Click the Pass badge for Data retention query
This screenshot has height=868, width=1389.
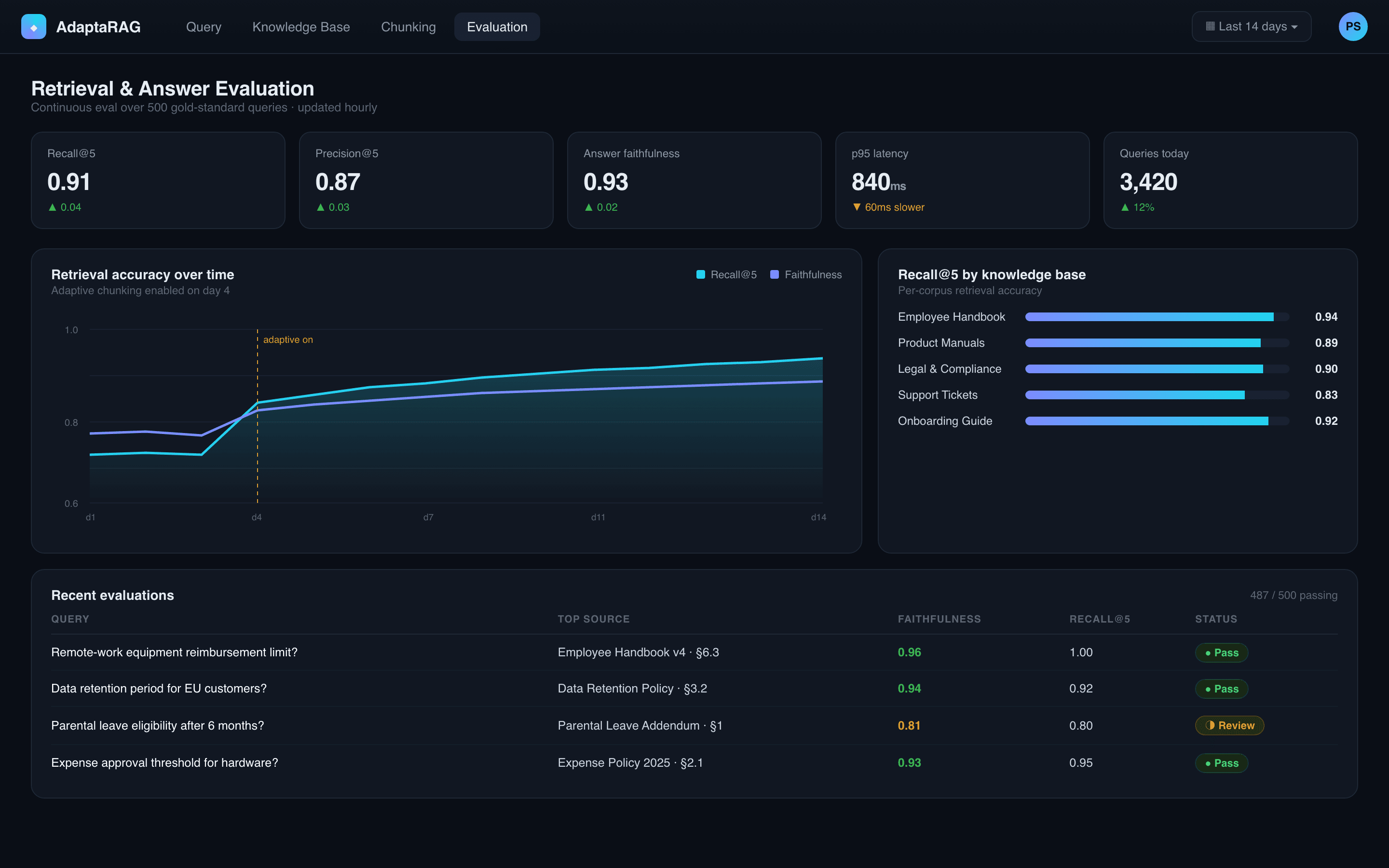point(1221,689)
